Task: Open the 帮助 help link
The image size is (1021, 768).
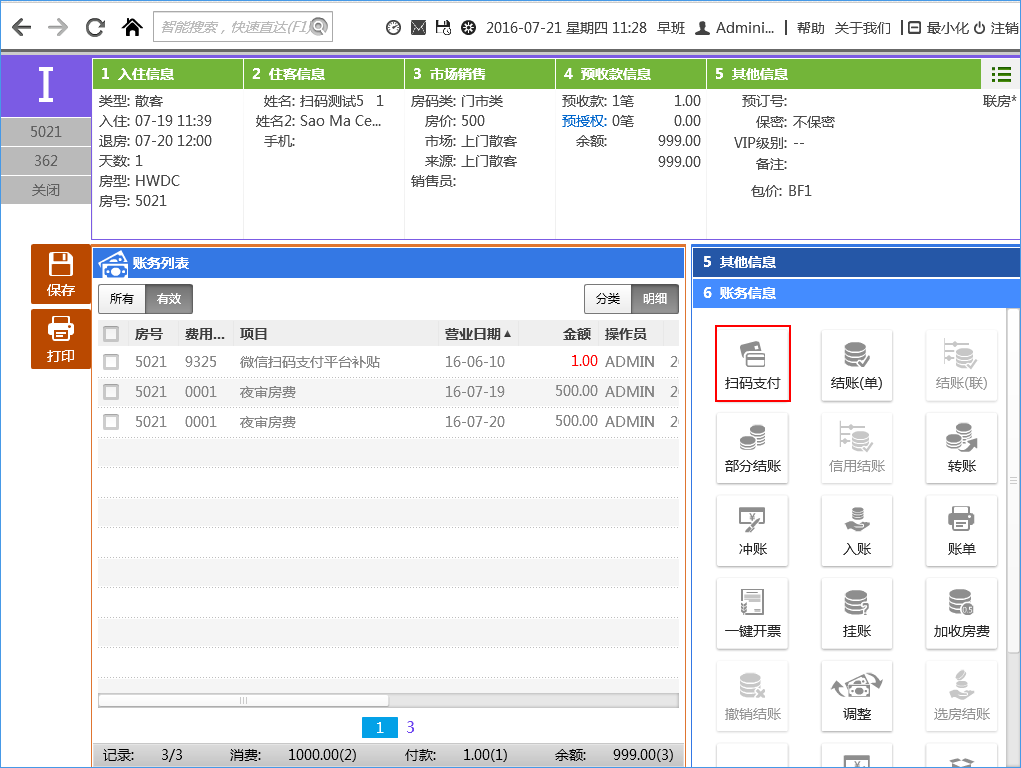Action: (811, 28)
